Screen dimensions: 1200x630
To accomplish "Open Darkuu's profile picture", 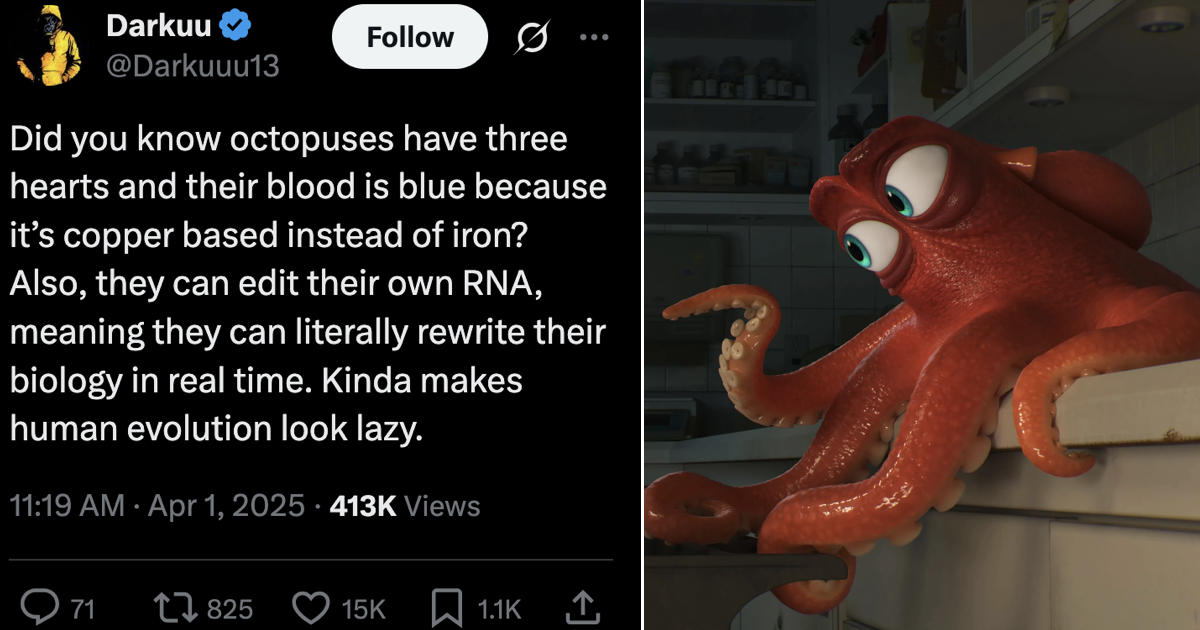I will (48, 44).
